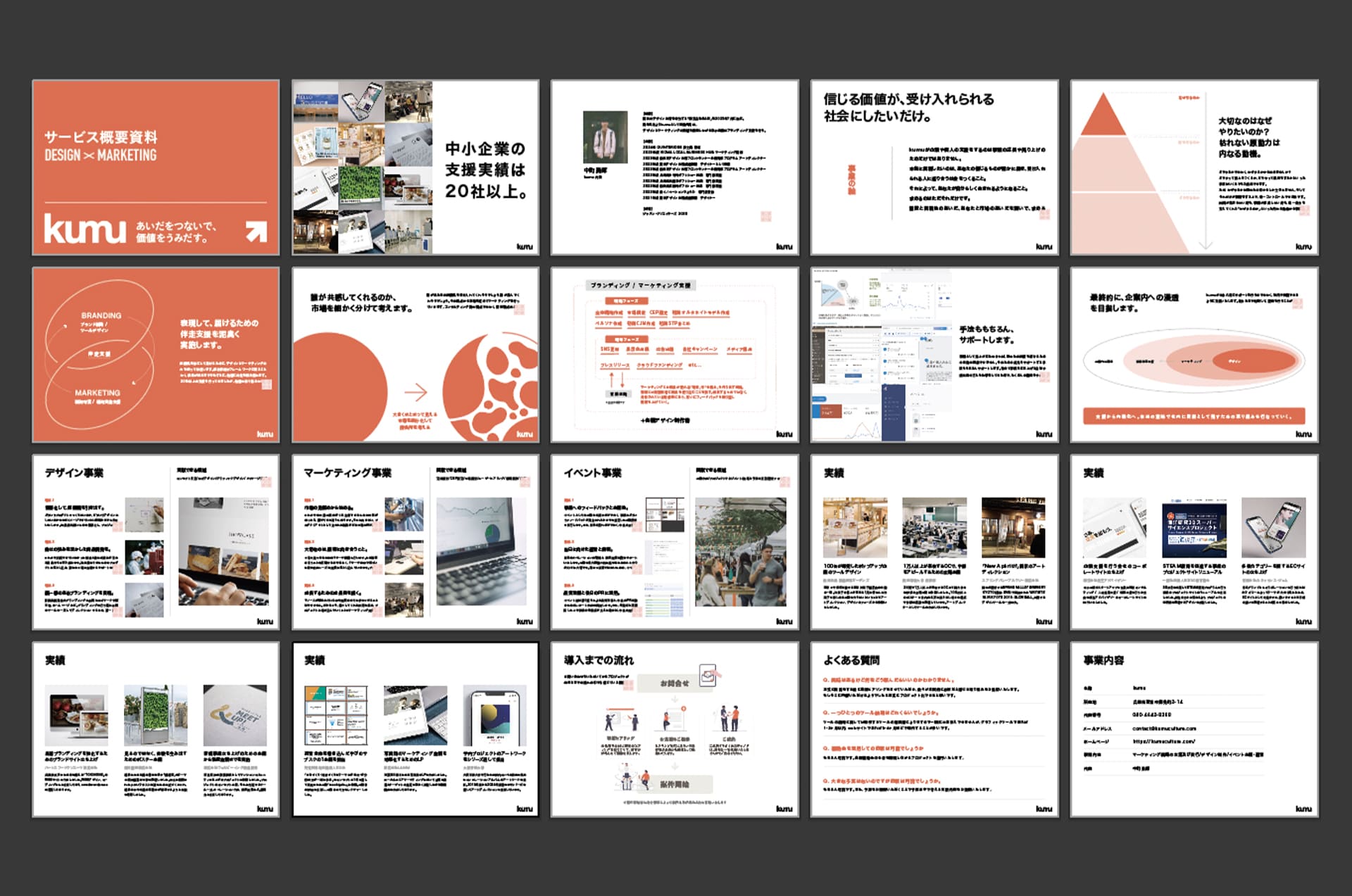Select the 誰が共感してくれるのか circles slide

pos(415,355)
